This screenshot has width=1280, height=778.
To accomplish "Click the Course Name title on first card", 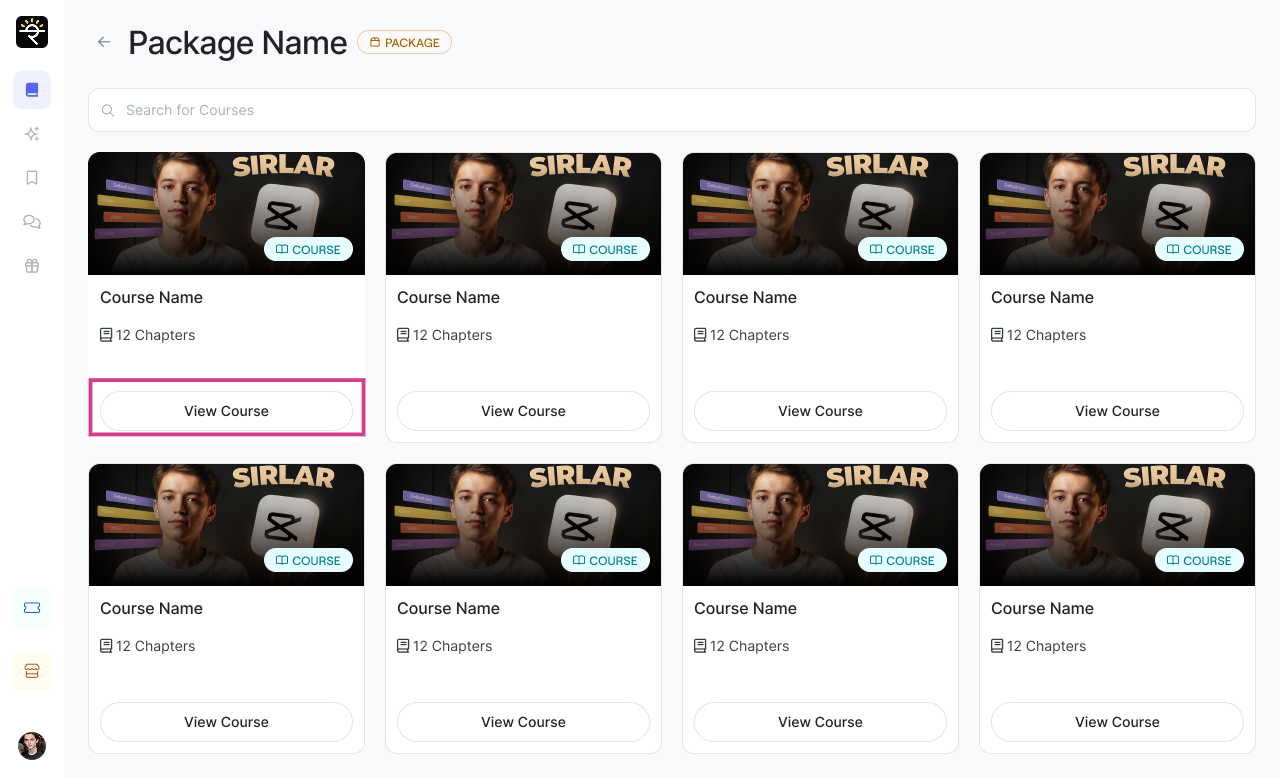I will (152, 298).
